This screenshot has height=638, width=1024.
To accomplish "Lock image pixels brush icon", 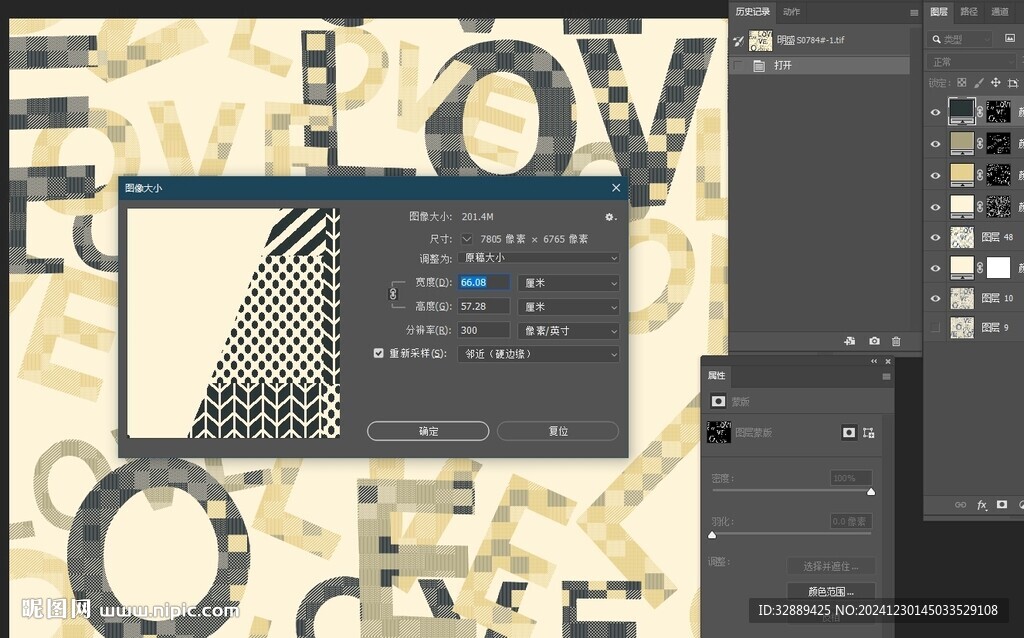I will tap(978, 83).
